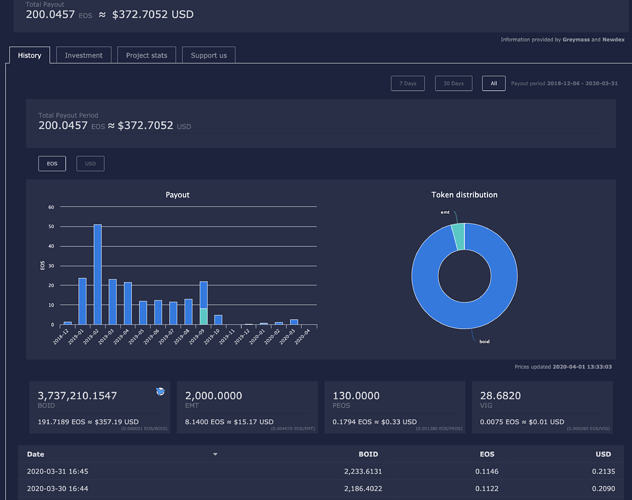Viewport: 632px width, 500px height.
Task: Open the Project stats tab
Action: click(x=146, y=55)
